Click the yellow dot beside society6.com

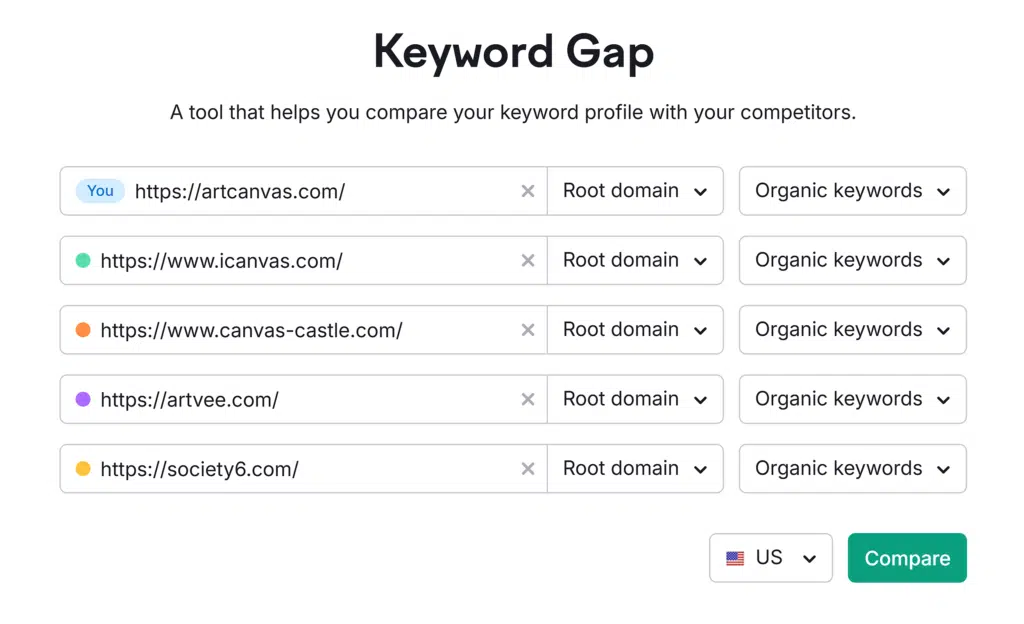tap(83, 469)
